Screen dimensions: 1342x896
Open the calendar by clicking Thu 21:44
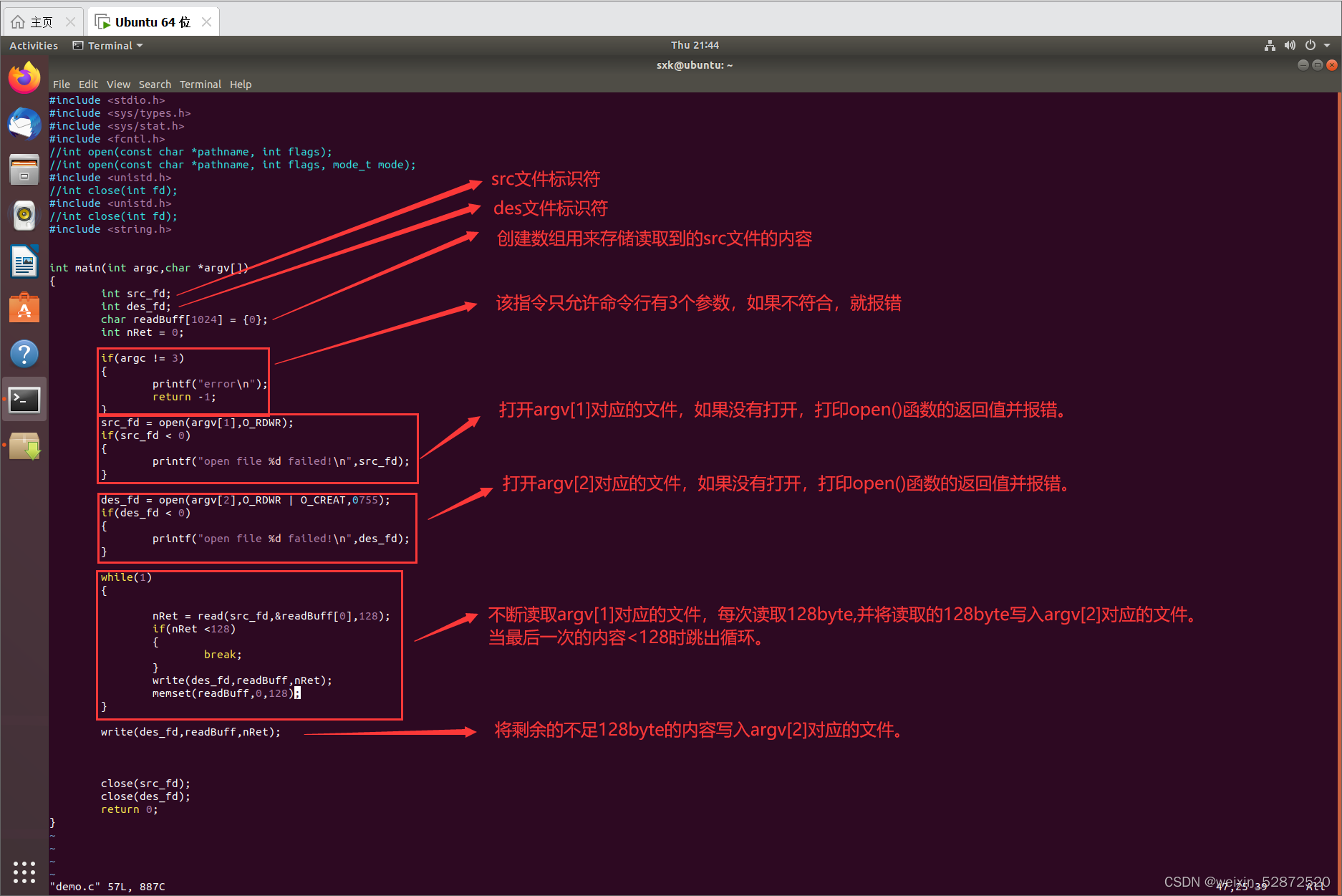pyautogui.click(x=695, y=44)
